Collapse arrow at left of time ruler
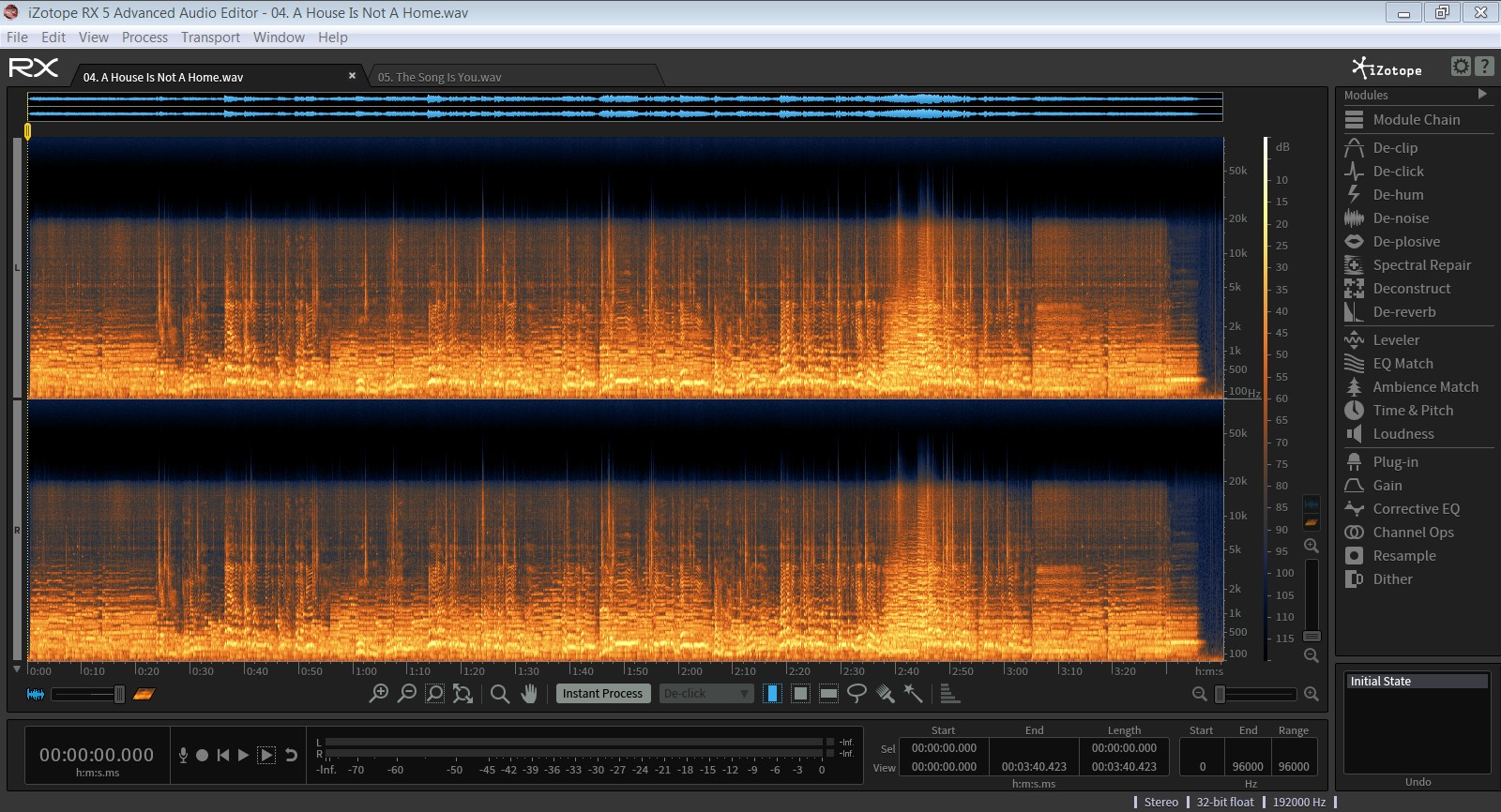1501x812 pixels. click(17, 669)
